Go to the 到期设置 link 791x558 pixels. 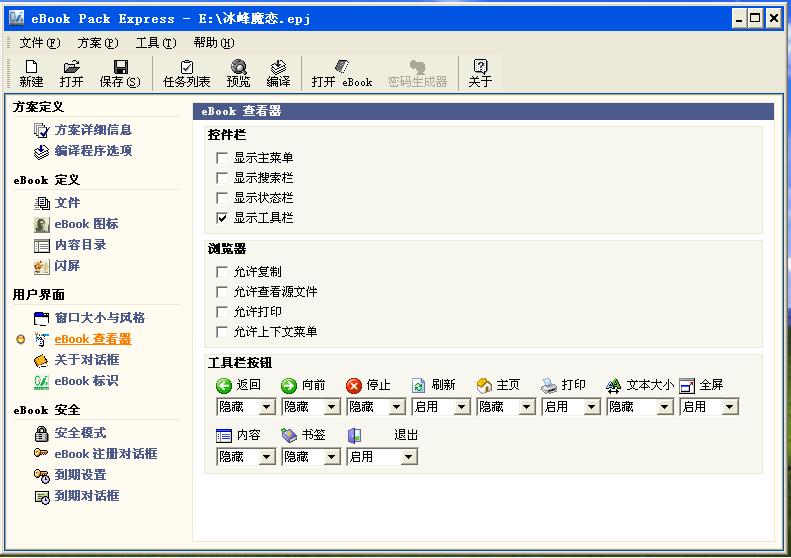80,475
